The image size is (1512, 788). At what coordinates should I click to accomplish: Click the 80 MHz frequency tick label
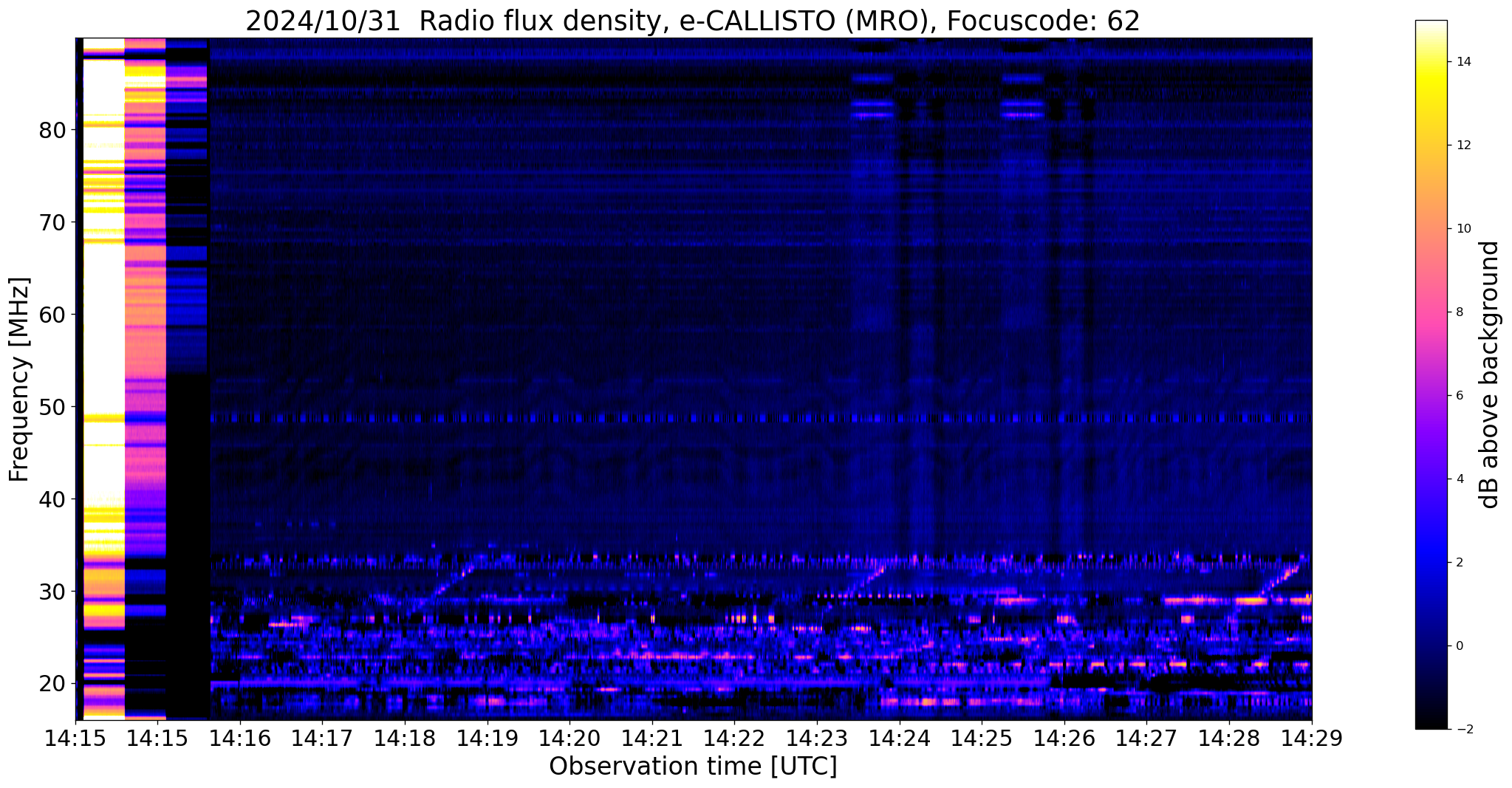tap(52, 130)
